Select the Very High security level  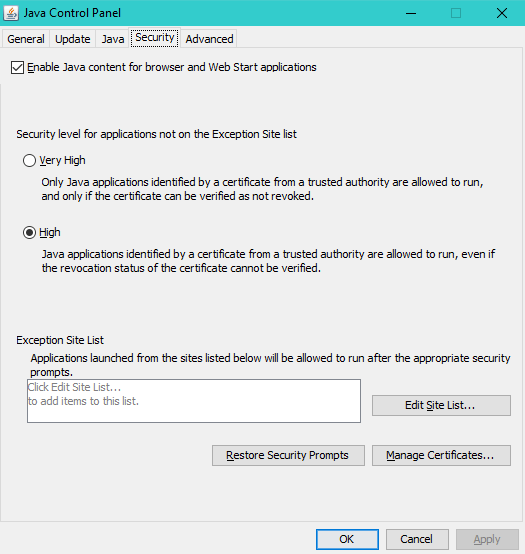29,160
